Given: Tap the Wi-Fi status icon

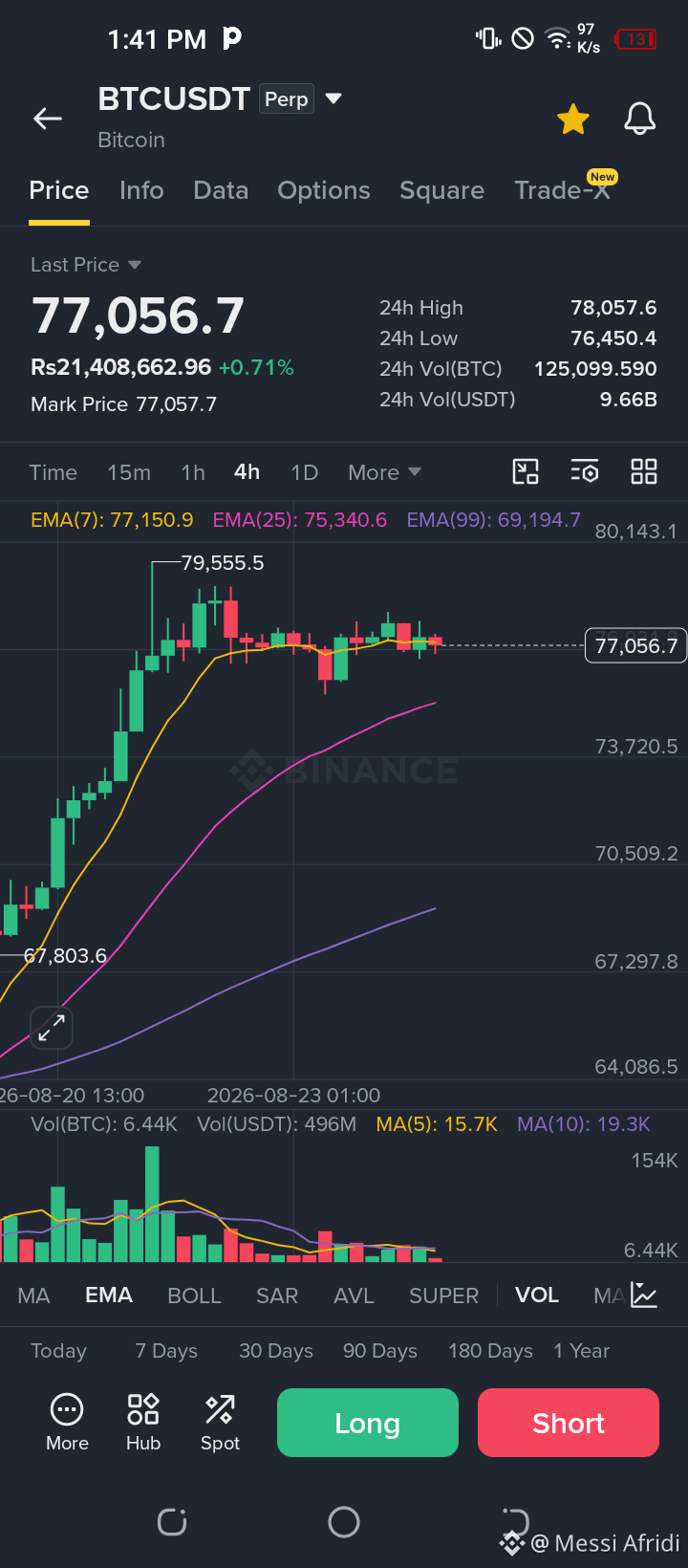Looking at the screenshot, I should pos(558,38).
